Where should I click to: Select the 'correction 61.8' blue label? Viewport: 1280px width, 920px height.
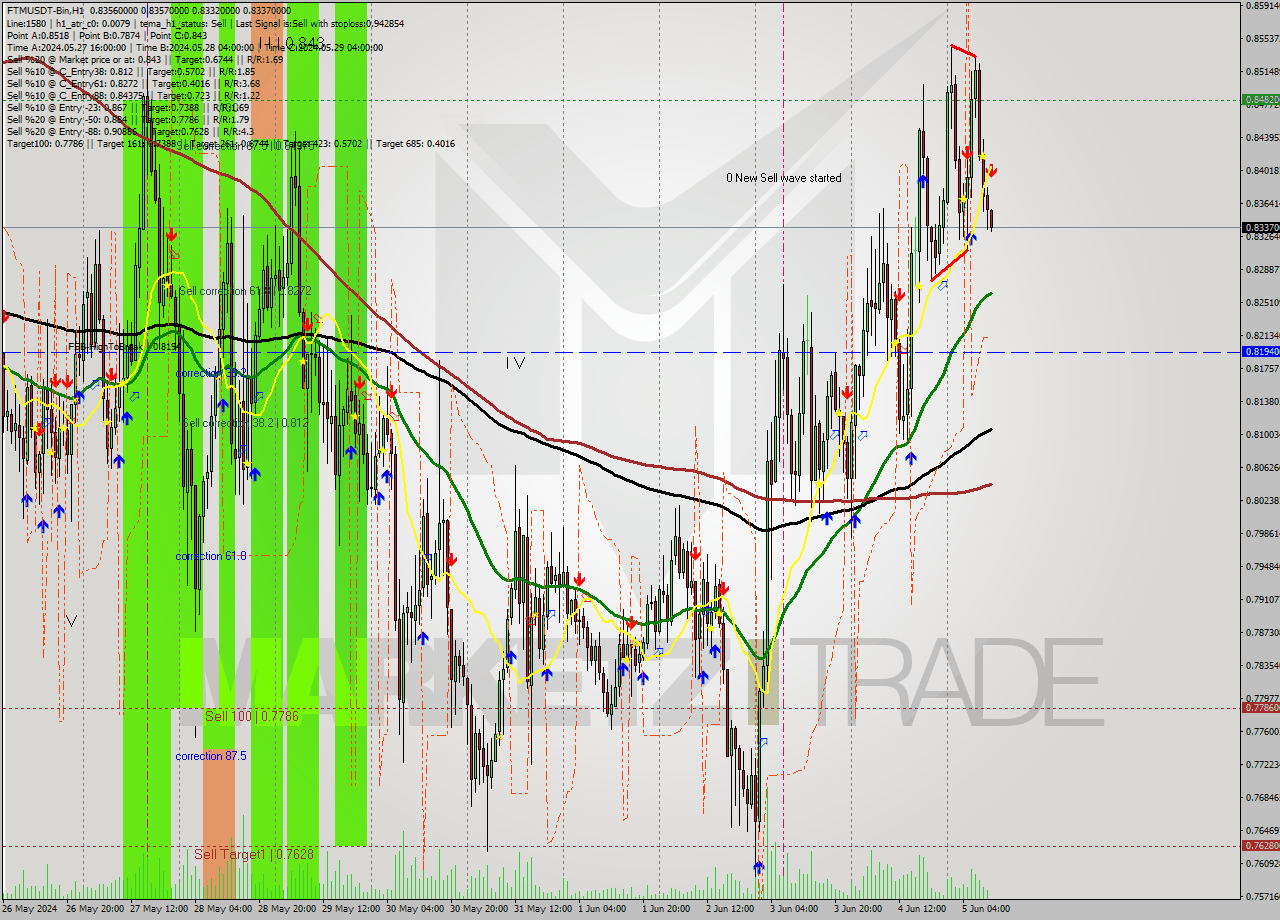click(x=211, y=556)
